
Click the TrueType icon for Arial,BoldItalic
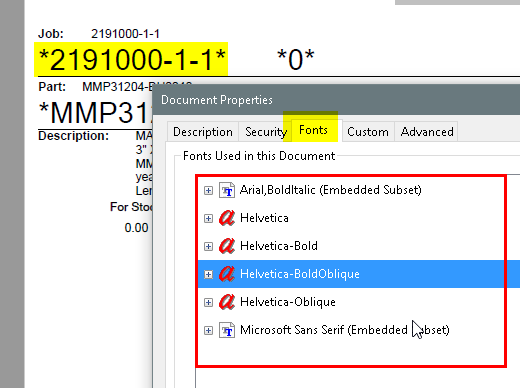[x=227, y=190]
